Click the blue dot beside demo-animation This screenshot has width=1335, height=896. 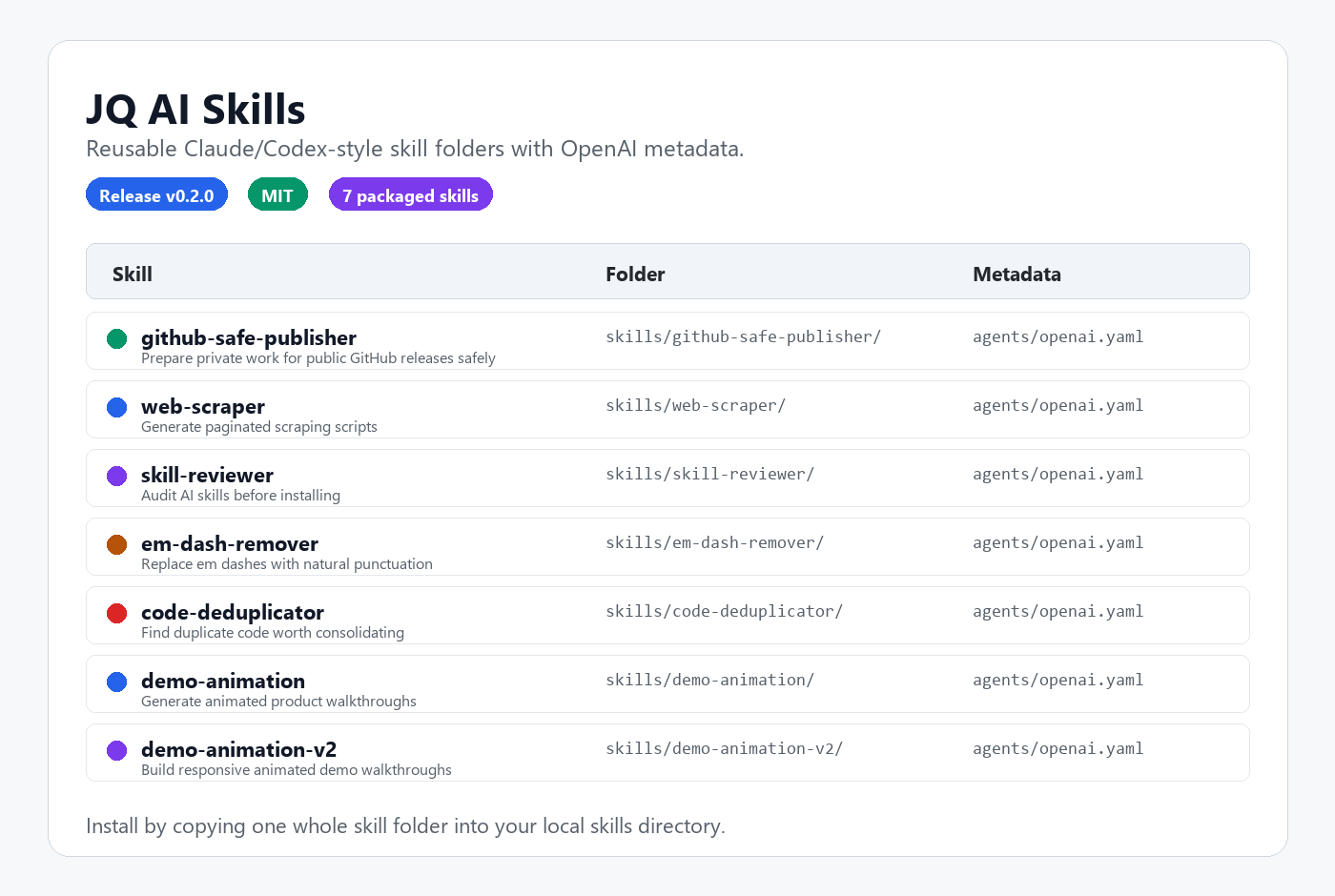tap(116, 682)
